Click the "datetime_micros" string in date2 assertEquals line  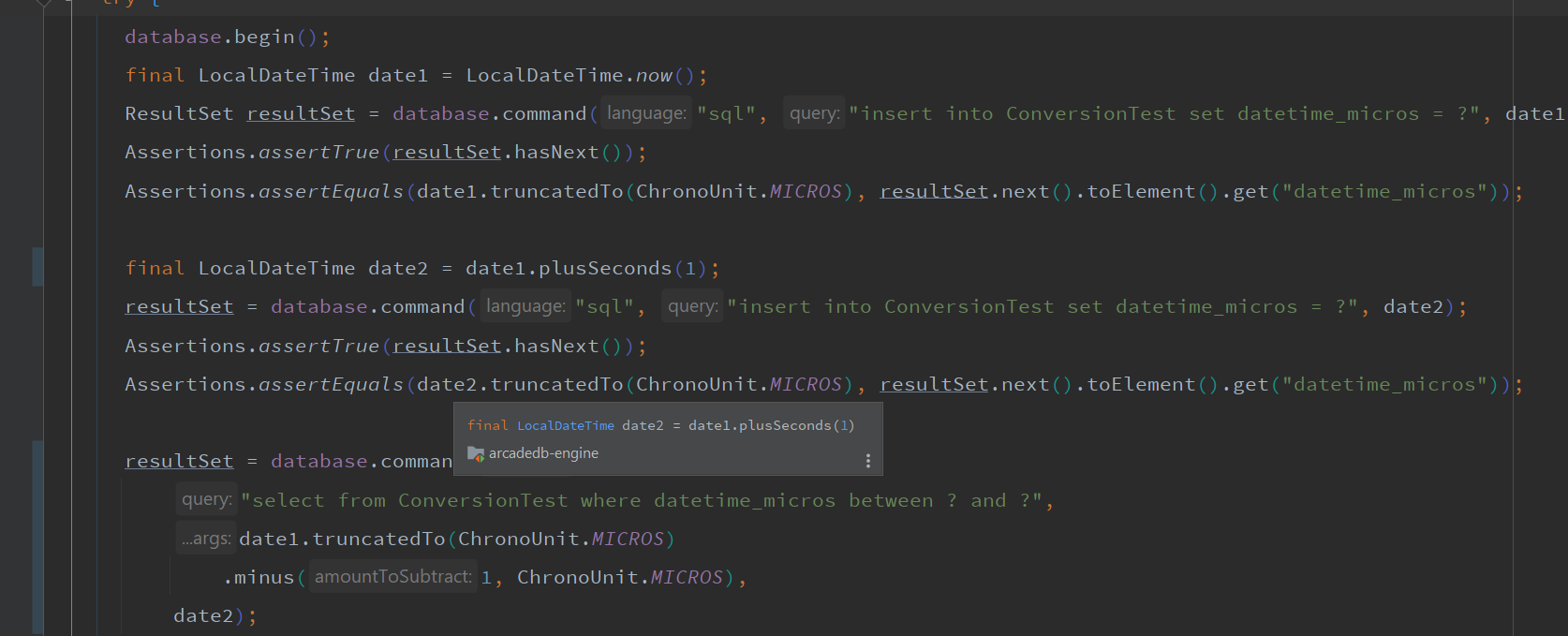point(1389,385)
